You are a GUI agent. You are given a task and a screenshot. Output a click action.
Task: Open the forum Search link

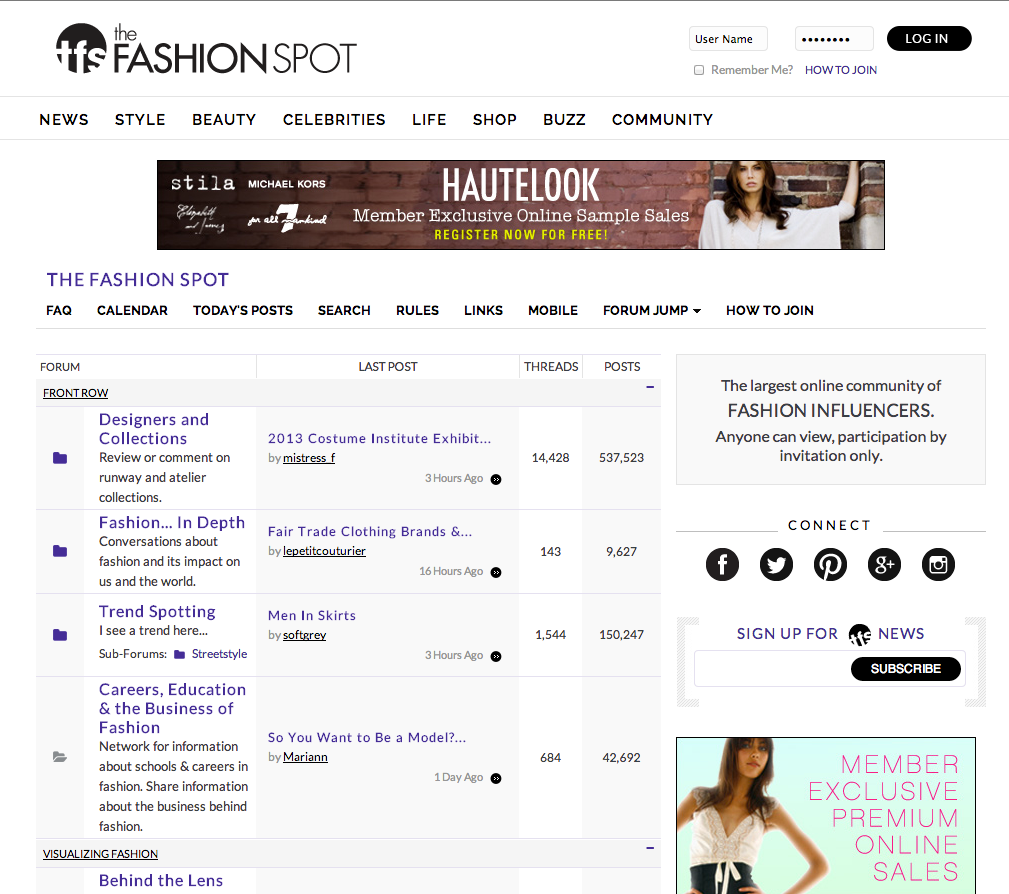pyautogui.click(x=344, y=310)
